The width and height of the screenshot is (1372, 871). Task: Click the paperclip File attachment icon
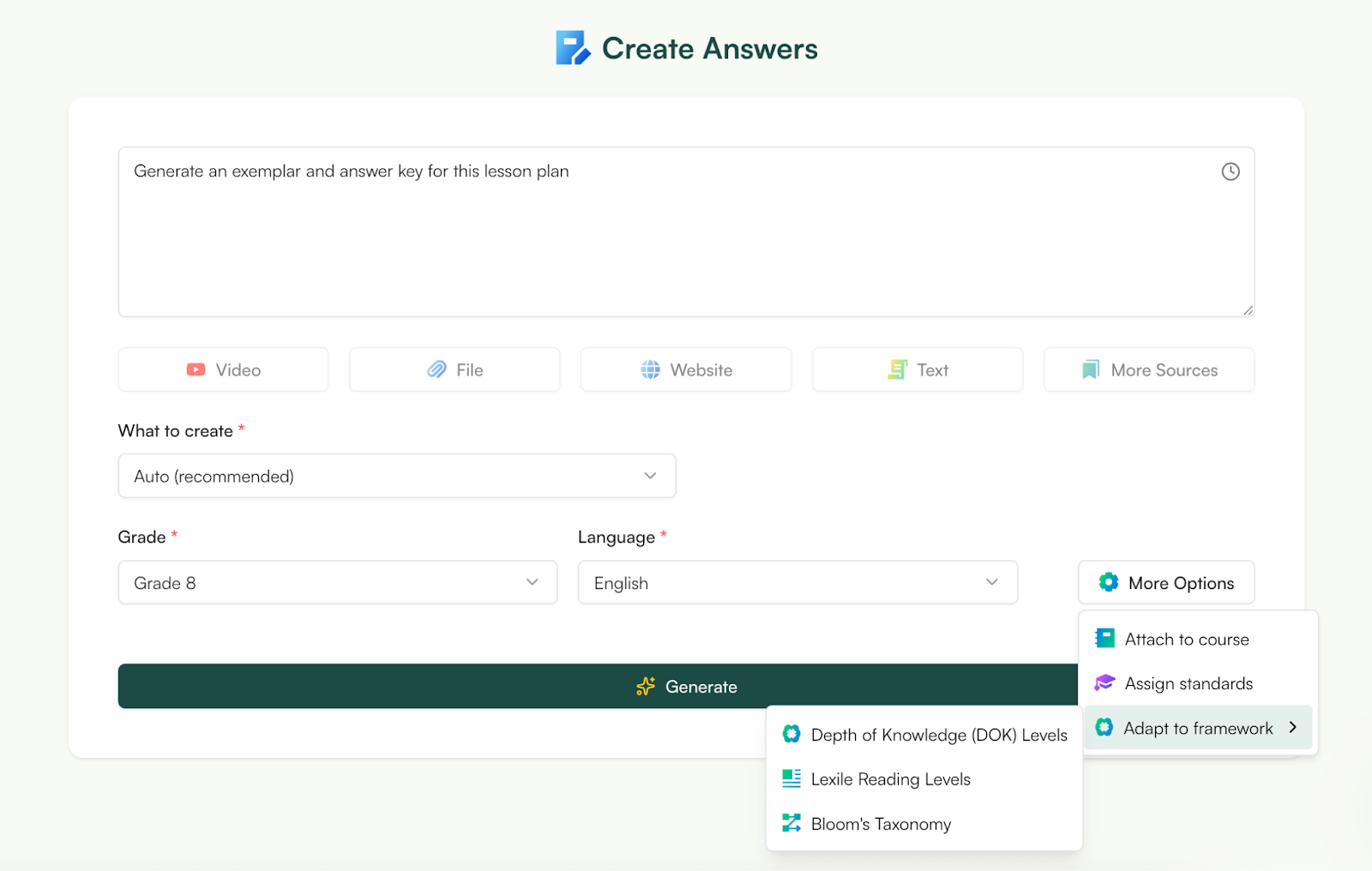point(437,369)
